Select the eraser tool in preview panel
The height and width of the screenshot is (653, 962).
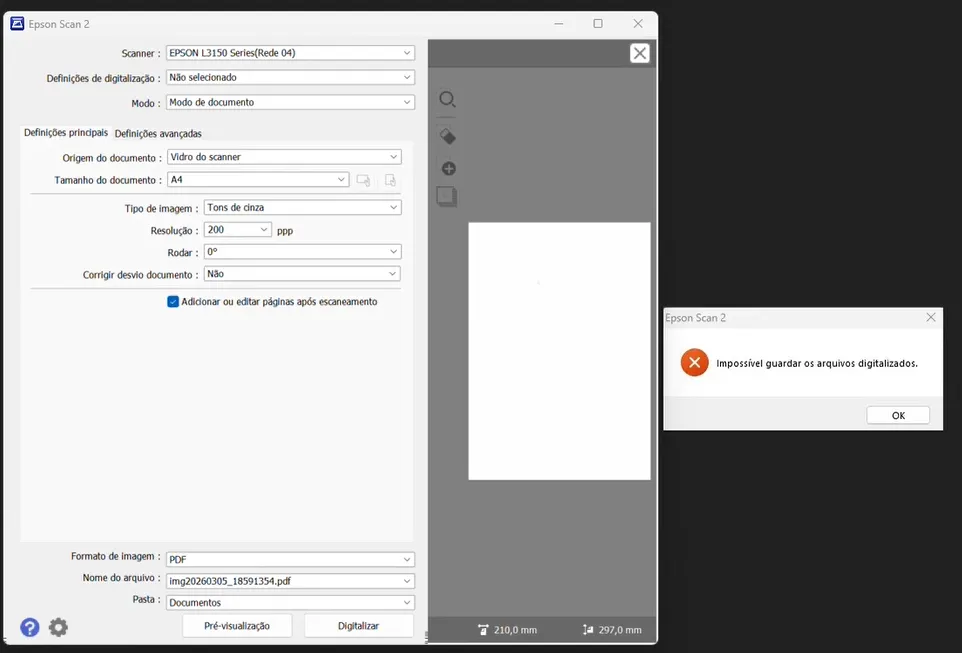click(x=447, y=136)
